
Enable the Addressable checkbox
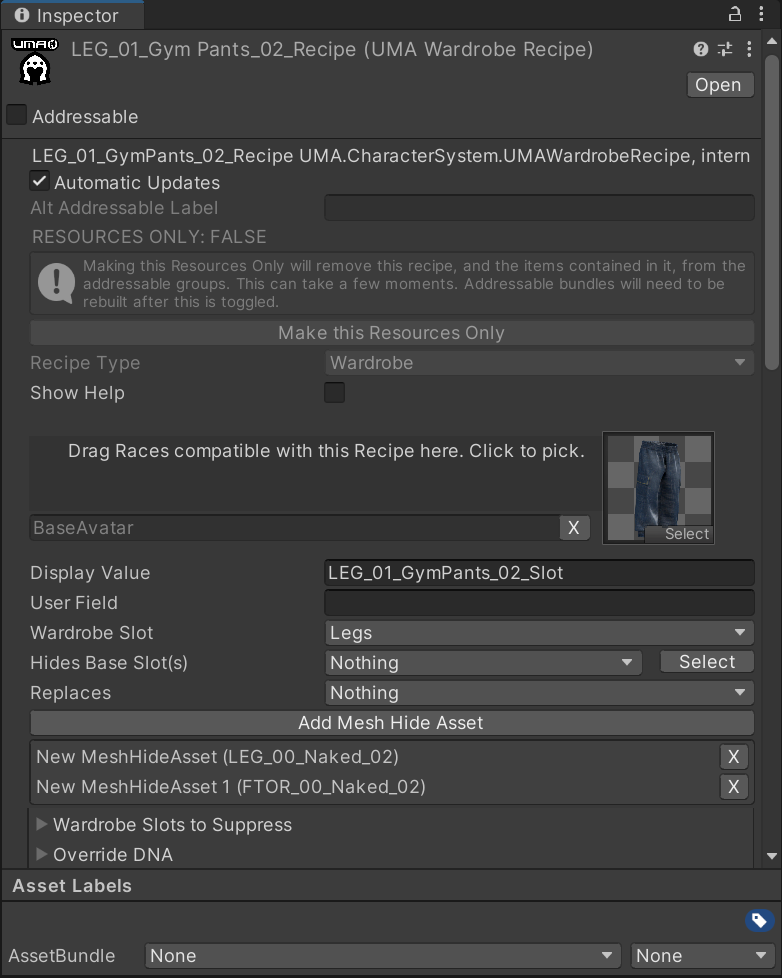(16, 115)
